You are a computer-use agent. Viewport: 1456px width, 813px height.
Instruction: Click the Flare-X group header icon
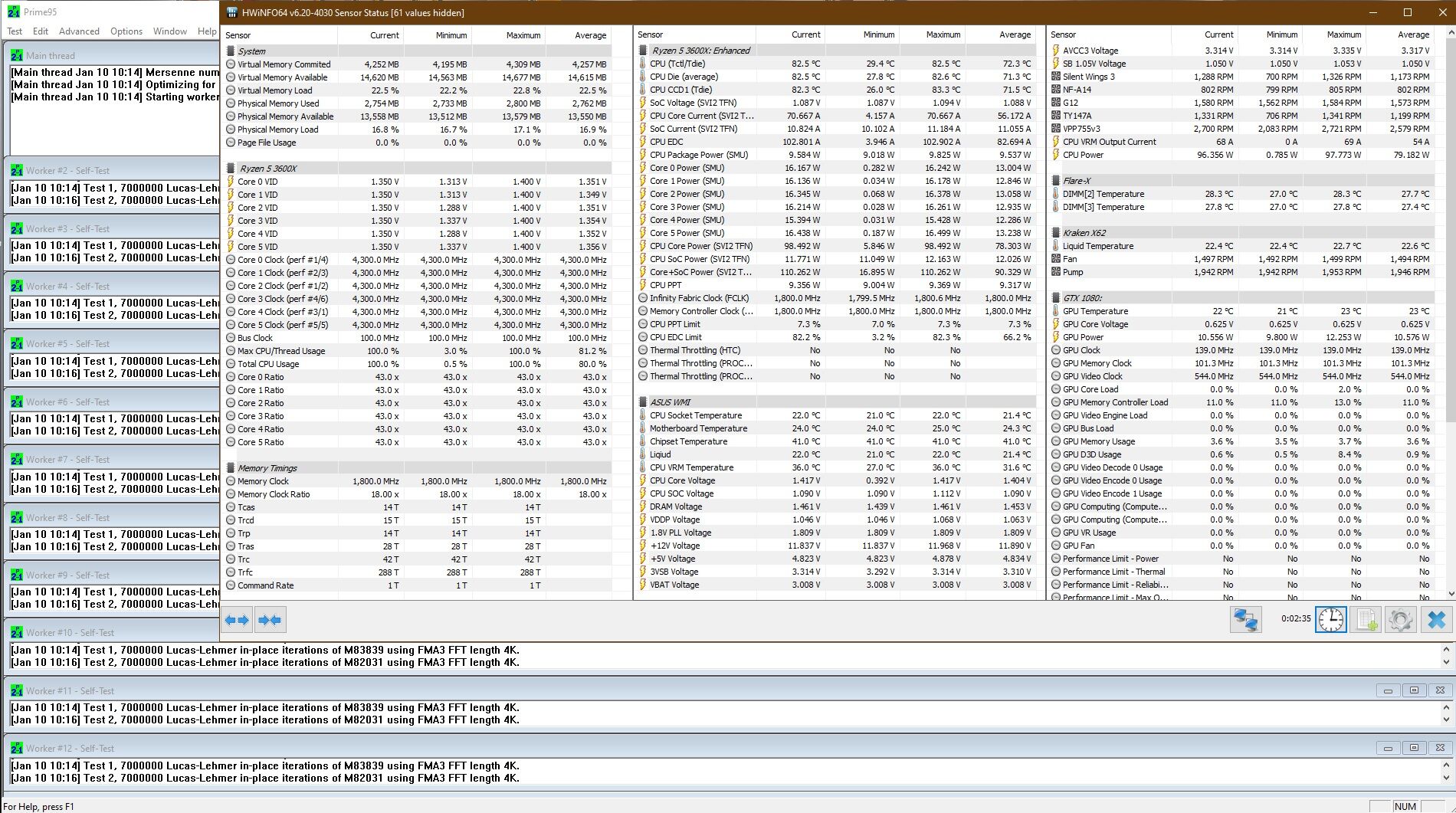tap(1056, 181)
